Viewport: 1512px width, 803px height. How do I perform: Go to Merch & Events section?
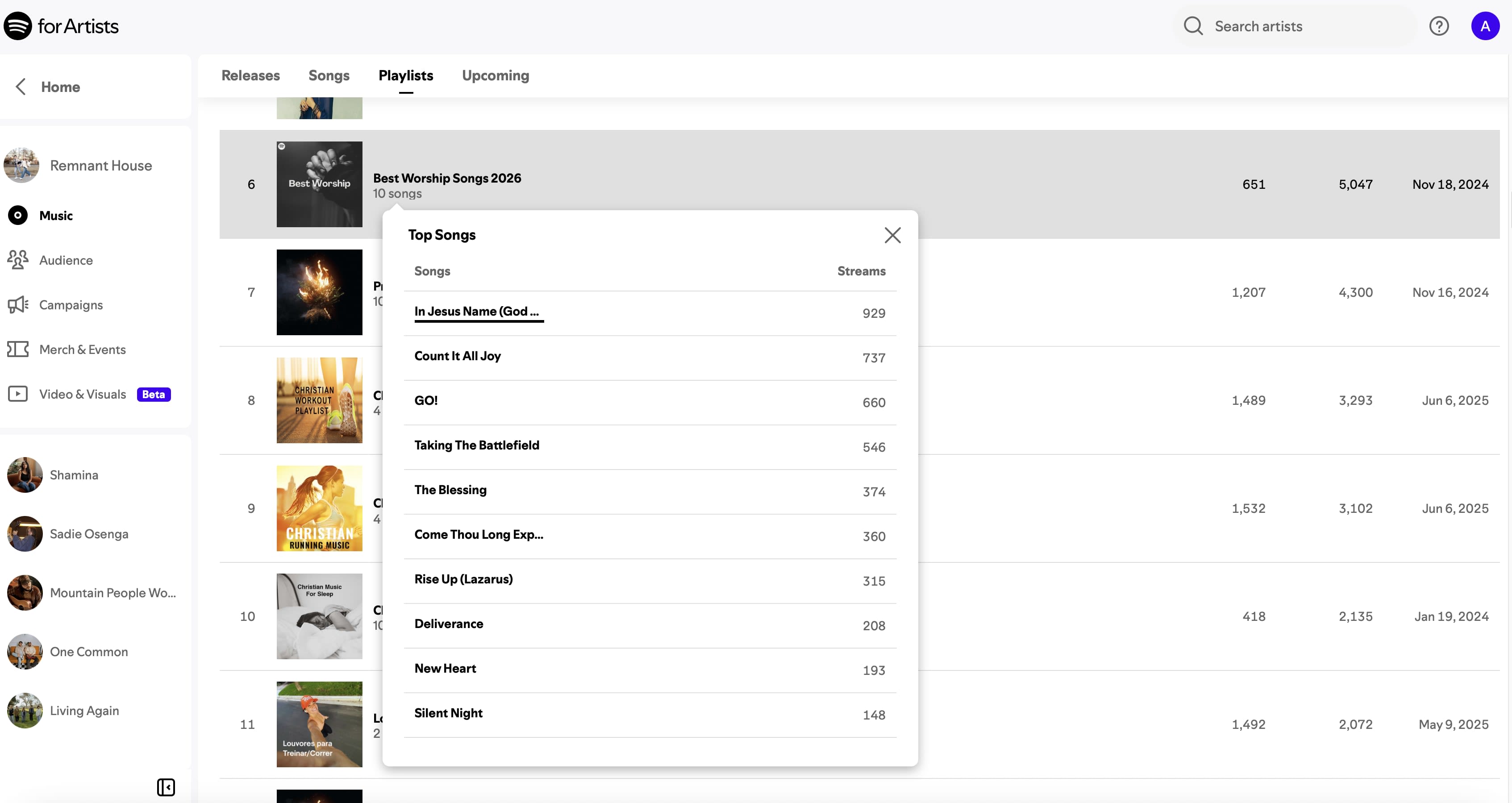pos(82,349)
